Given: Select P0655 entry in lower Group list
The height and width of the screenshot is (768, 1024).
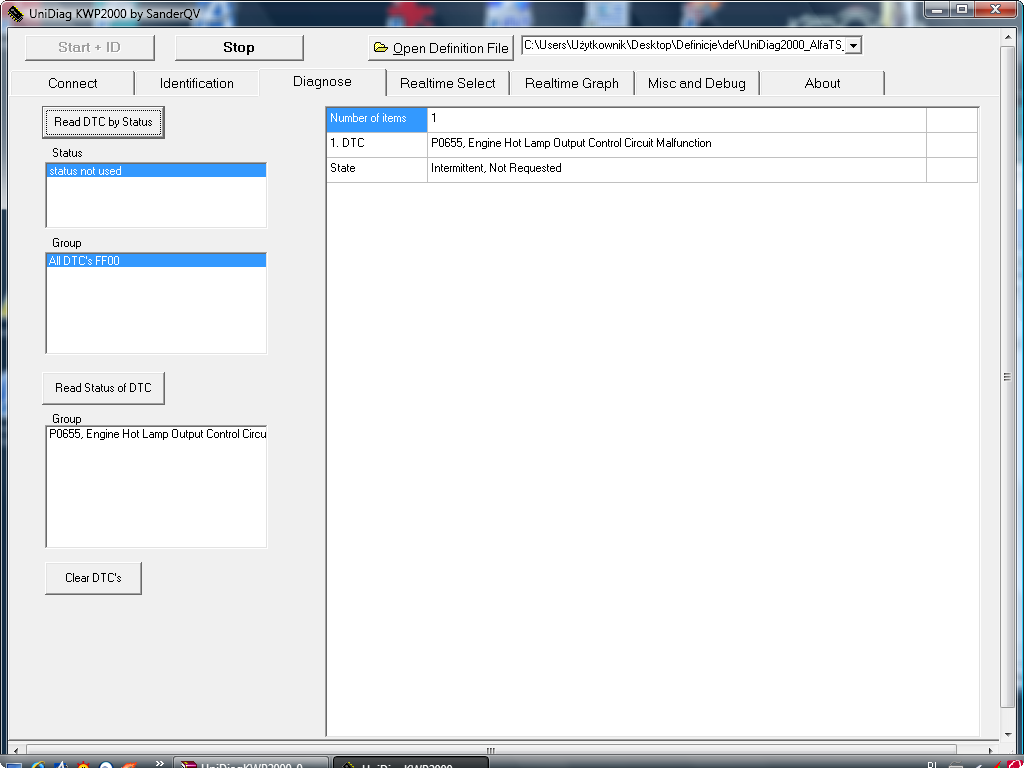Looking at the screenshot, I should [x=157, y=434].
